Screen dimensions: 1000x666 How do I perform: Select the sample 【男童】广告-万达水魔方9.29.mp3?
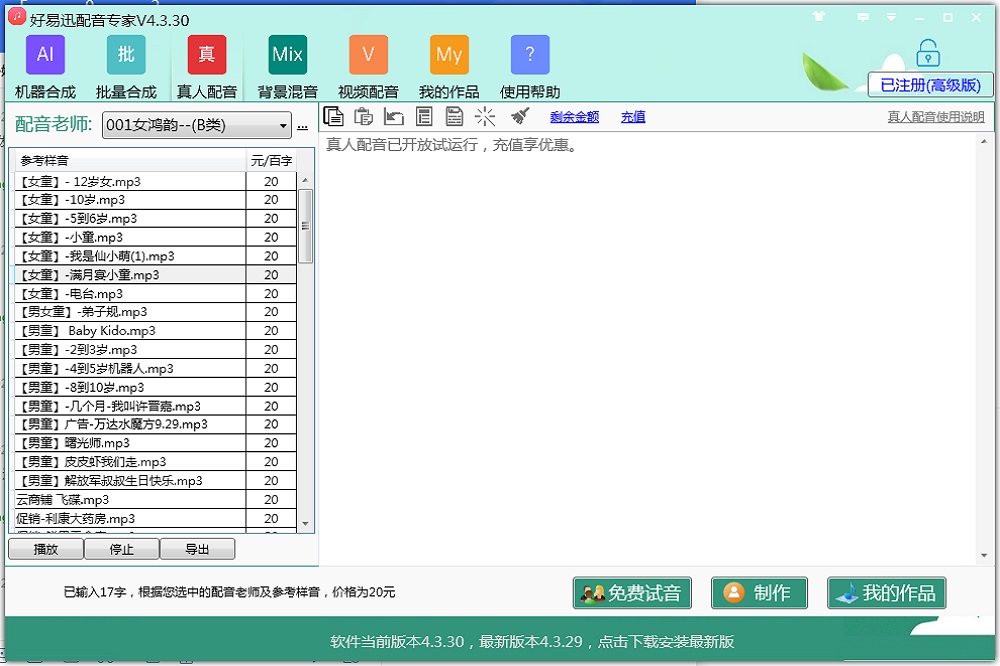coord(130,424)
